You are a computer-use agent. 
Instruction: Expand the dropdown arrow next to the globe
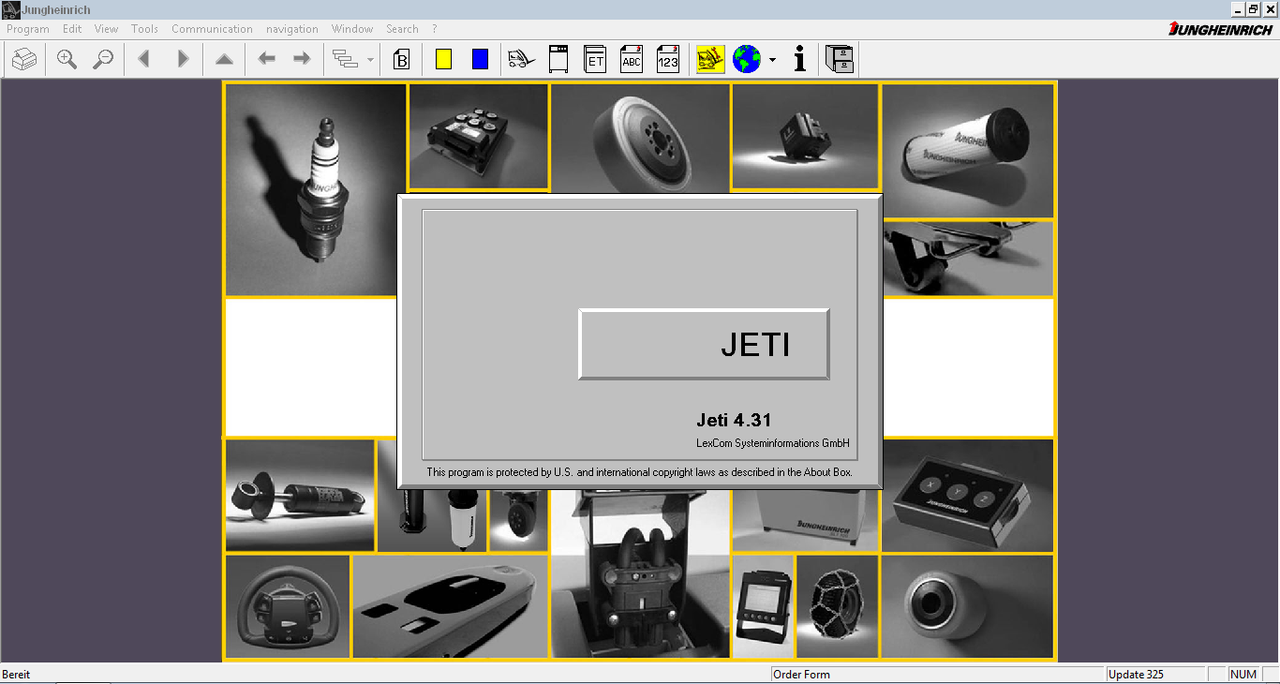pyautogui.click(x=772, y=60)
